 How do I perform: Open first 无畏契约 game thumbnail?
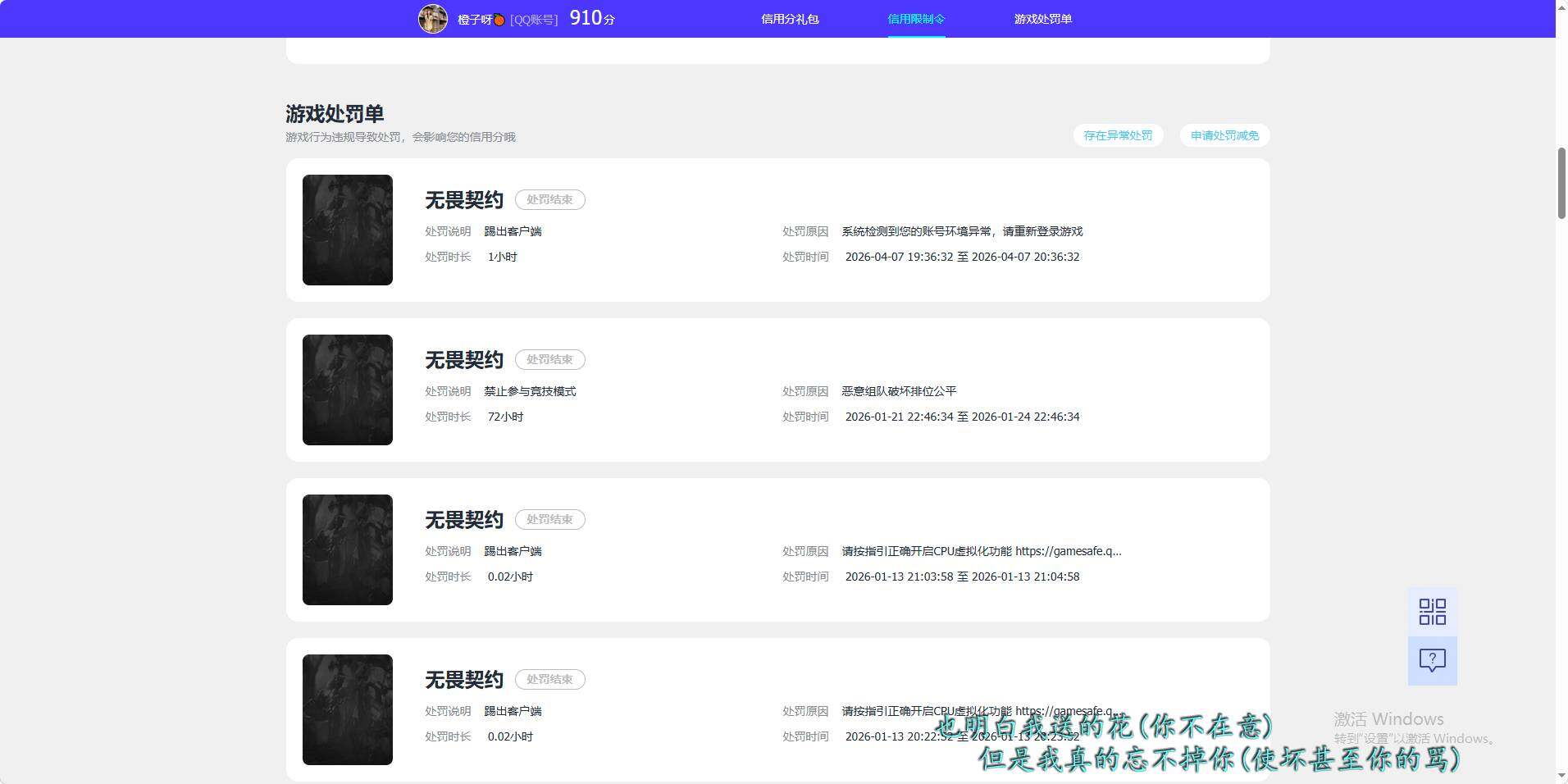[348, 230]
